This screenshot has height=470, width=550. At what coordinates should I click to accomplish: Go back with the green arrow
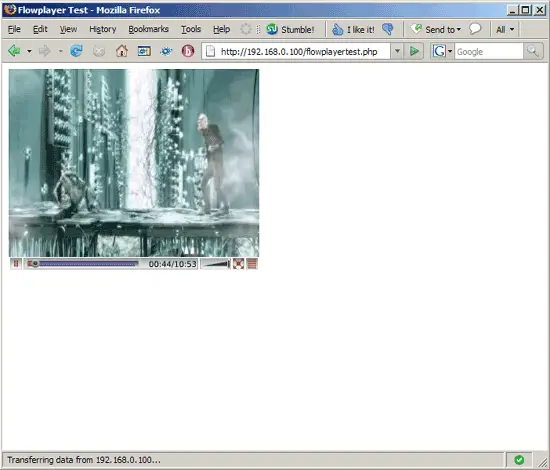14,51
